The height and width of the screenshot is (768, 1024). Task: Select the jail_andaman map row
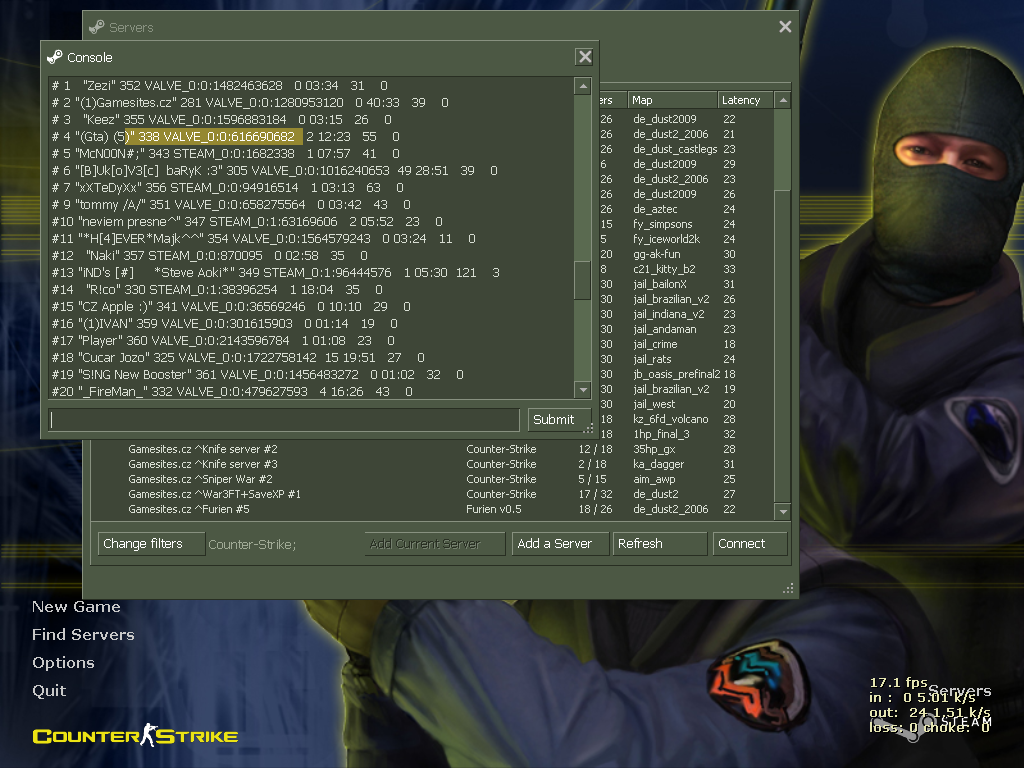coord(687,329)
